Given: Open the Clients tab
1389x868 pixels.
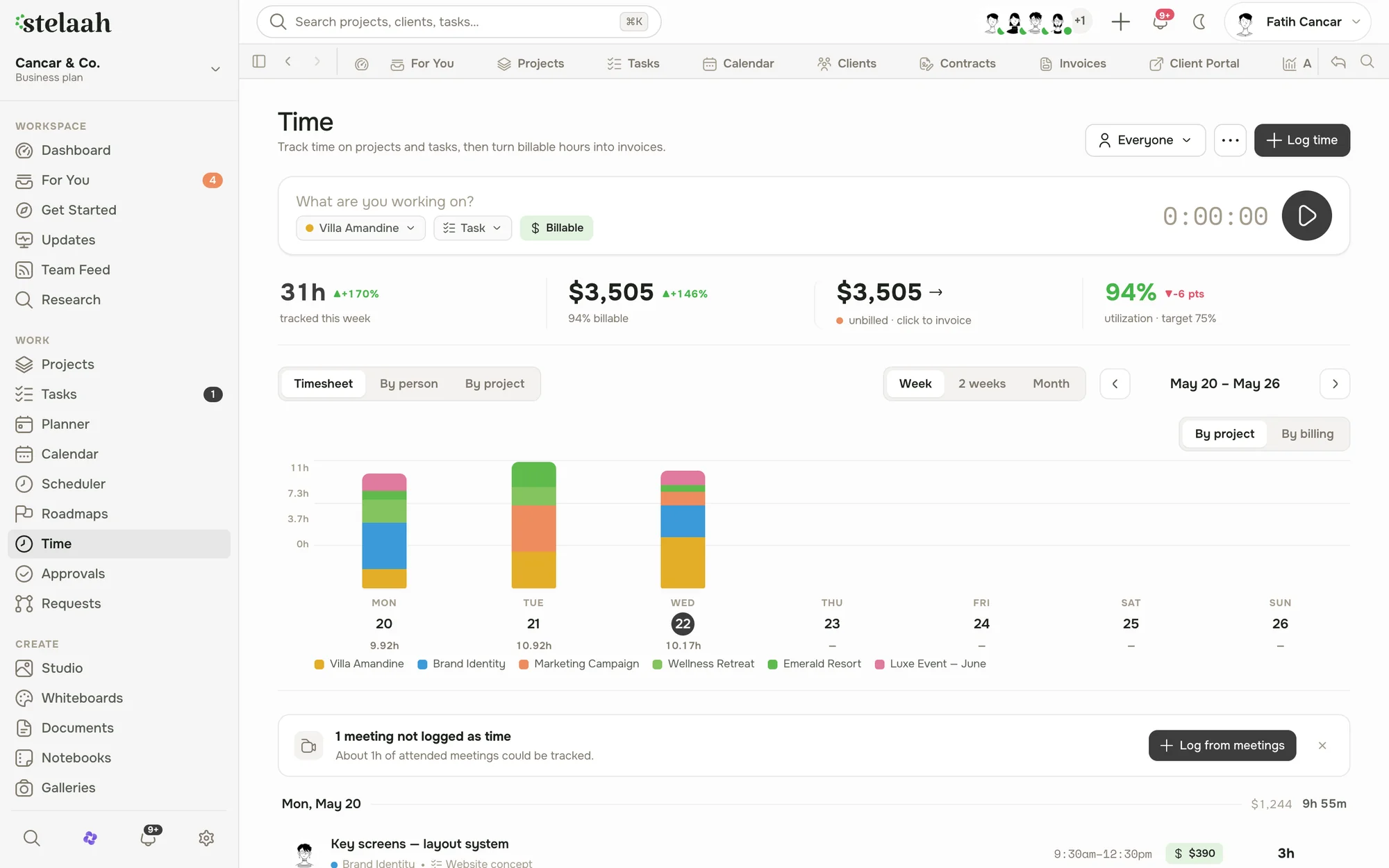Looking at the screenshot, I should (x=847, y=64).
